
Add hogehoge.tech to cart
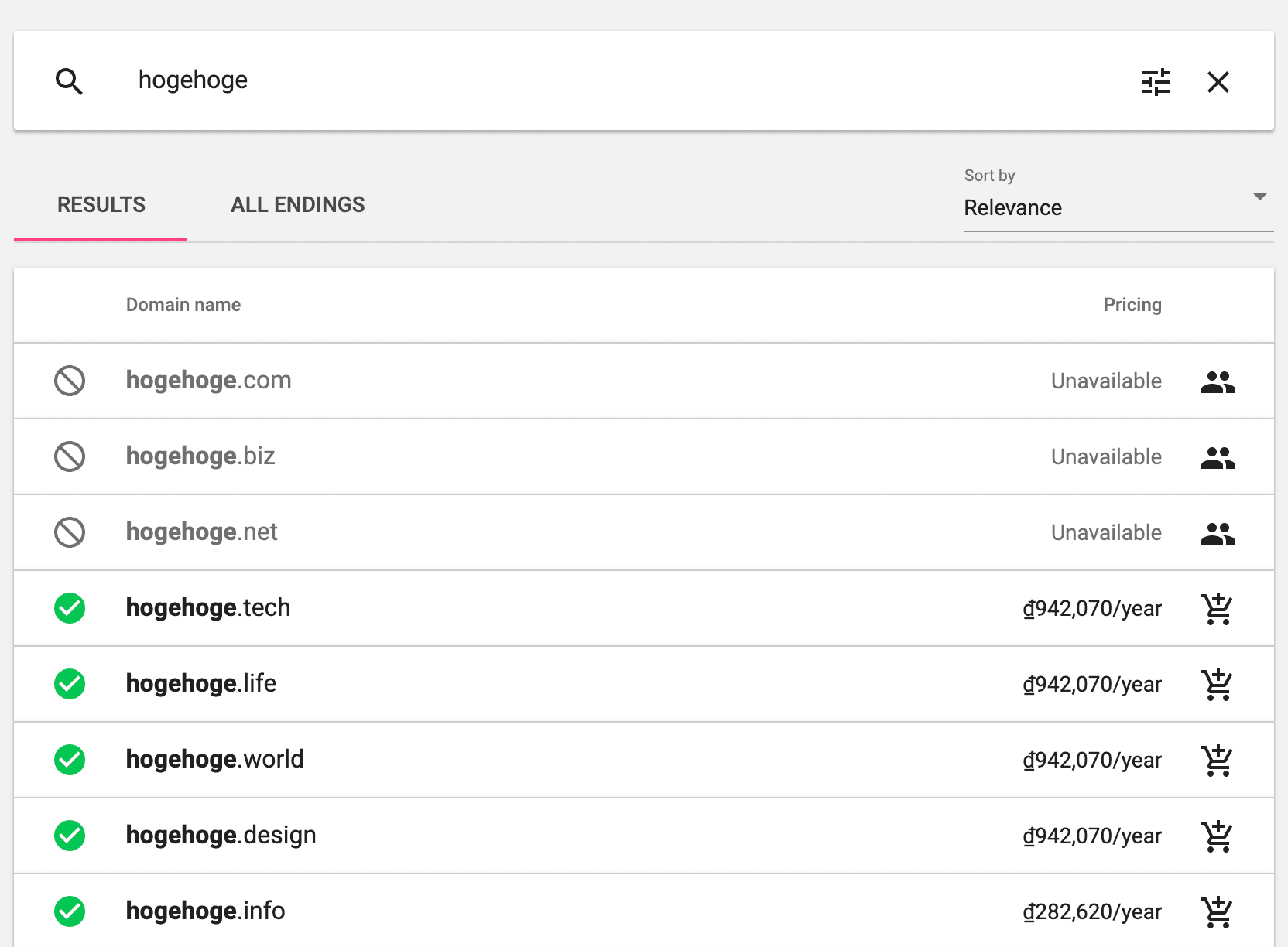(1217, 609)
